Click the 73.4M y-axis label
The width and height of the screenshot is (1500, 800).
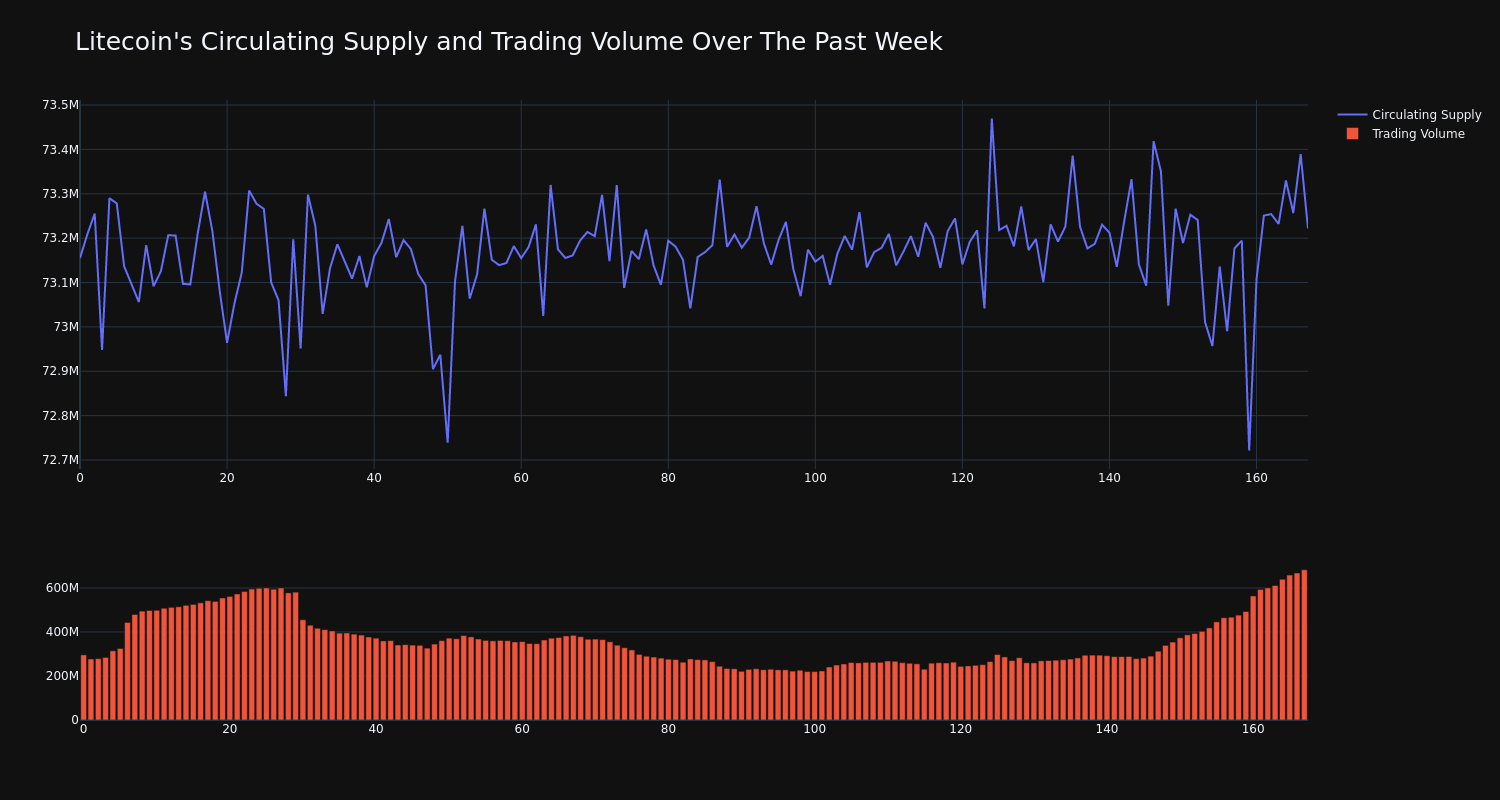click(60, 150)
